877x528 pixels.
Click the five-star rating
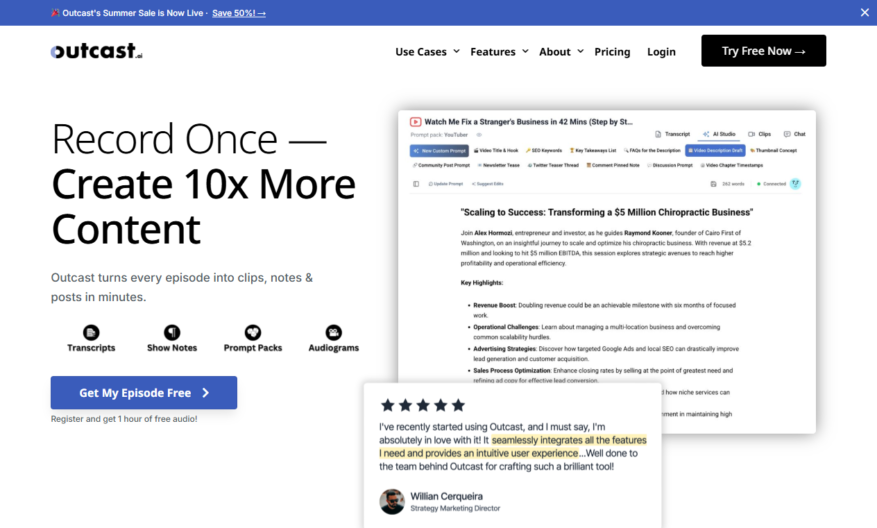(x=423, y=405)
